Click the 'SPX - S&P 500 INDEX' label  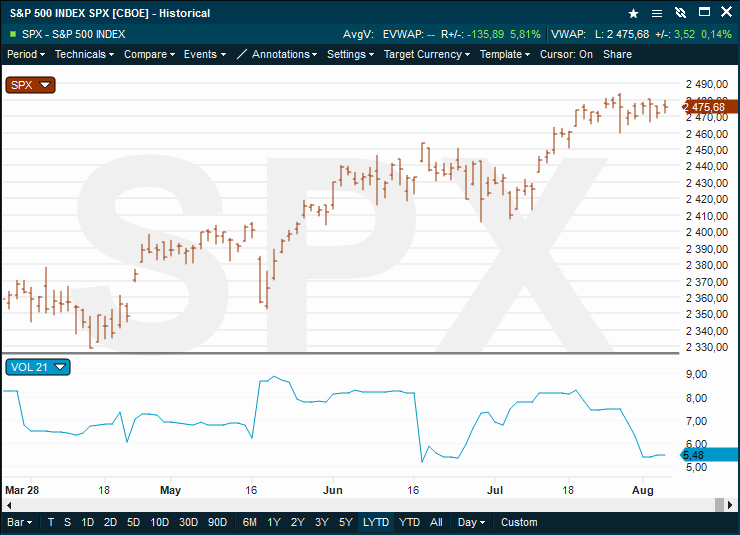74,34
